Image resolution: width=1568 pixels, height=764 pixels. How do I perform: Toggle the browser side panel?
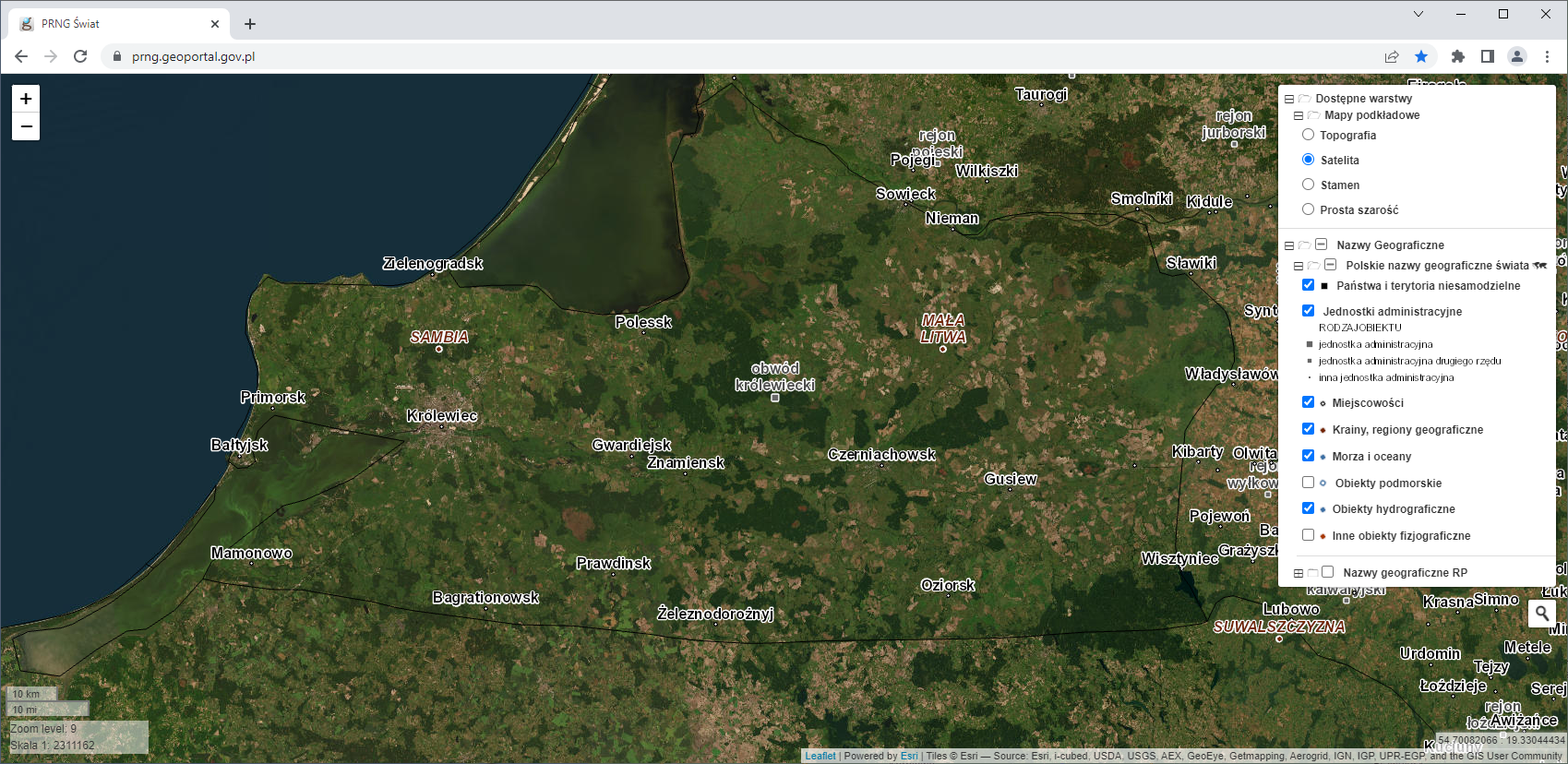pos(1488,56)
